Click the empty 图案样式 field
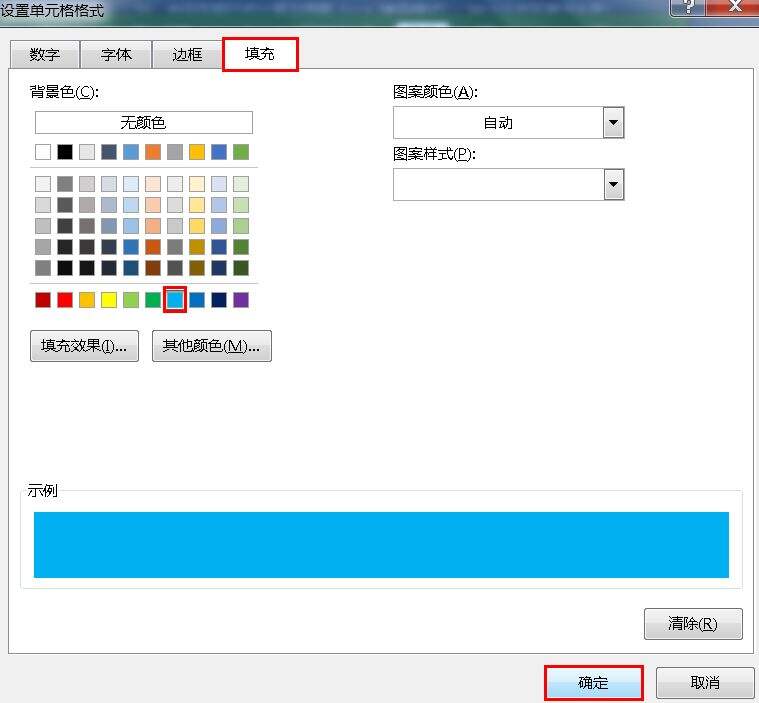The width and height of the screenshot is (759, 703). coord(498,184)
